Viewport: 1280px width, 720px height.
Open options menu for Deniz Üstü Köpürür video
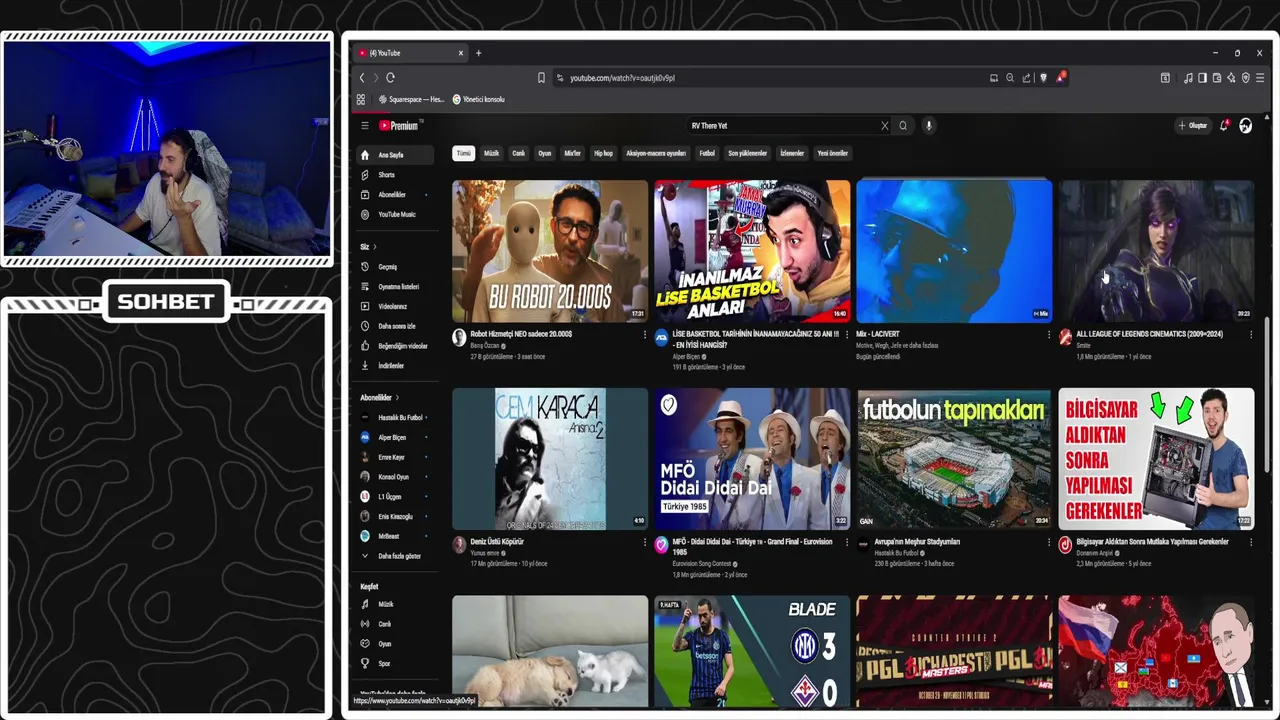[644, 542]
